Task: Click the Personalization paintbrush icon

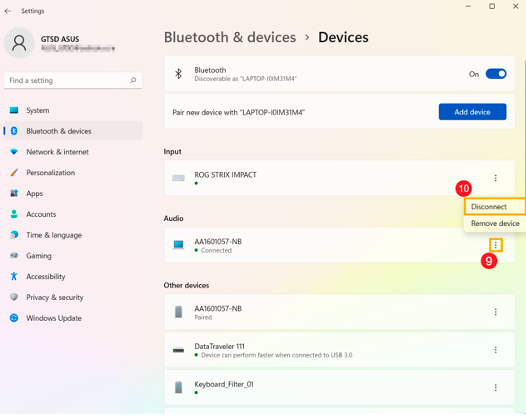Action: tap(14, 172)
